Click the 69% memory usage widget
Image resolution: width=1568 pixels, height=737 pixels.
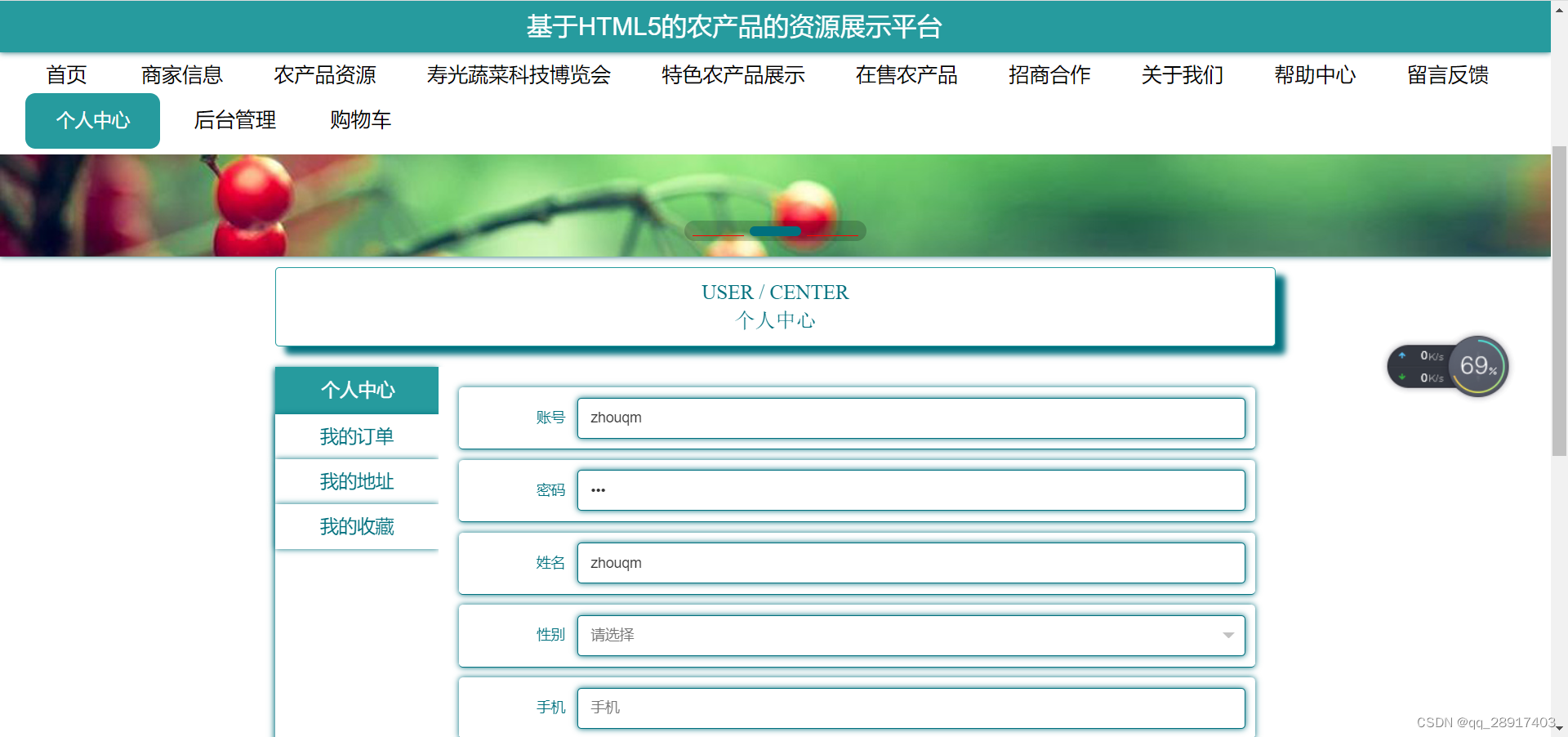[x=1478, y=366]
